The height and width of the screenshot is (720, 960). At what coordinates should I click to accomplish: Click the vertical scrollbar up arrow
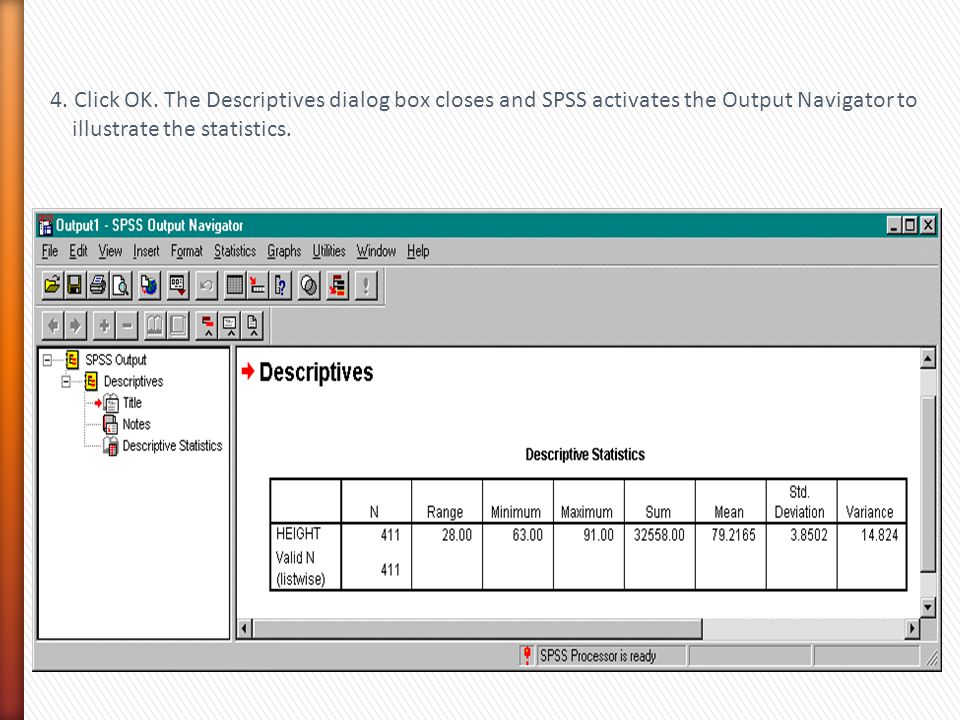928,359
